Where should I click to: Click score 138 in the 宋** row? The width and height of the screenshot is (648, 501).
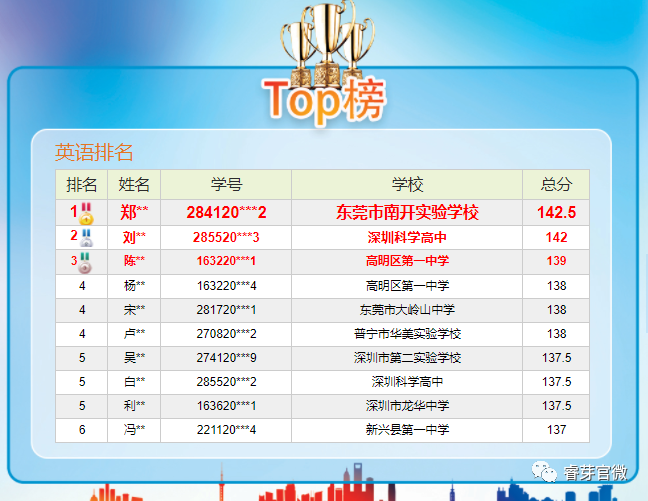556,310
